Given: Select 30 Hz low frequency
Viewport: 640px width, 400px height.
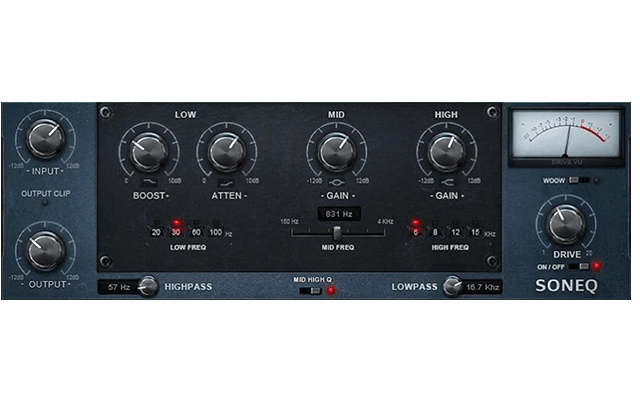Looking at the screenshot, I should coord(176,232).
